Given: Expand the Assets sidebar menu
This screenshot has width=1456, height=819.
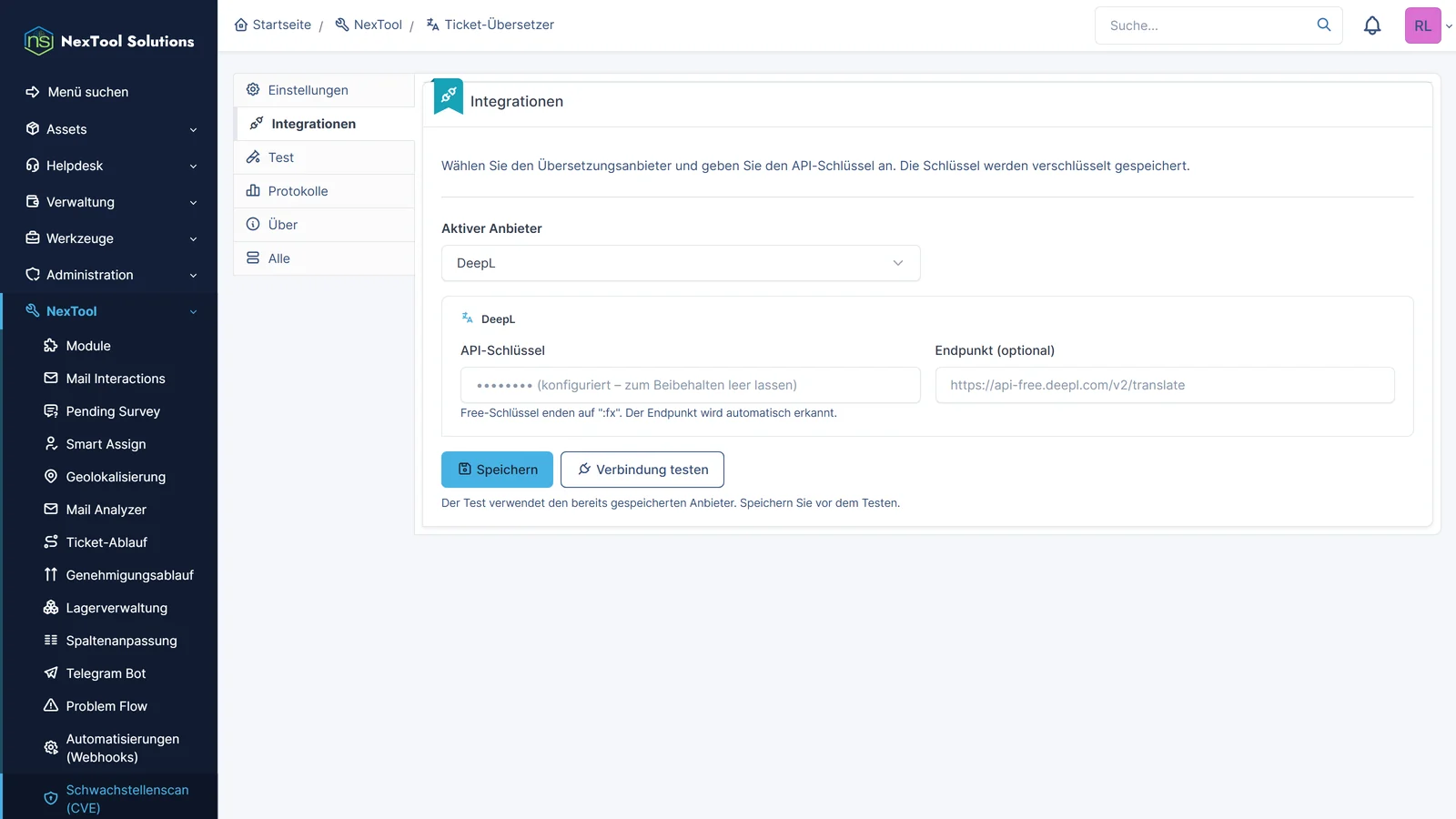Looking at the screenshot, I should point(109,129).
